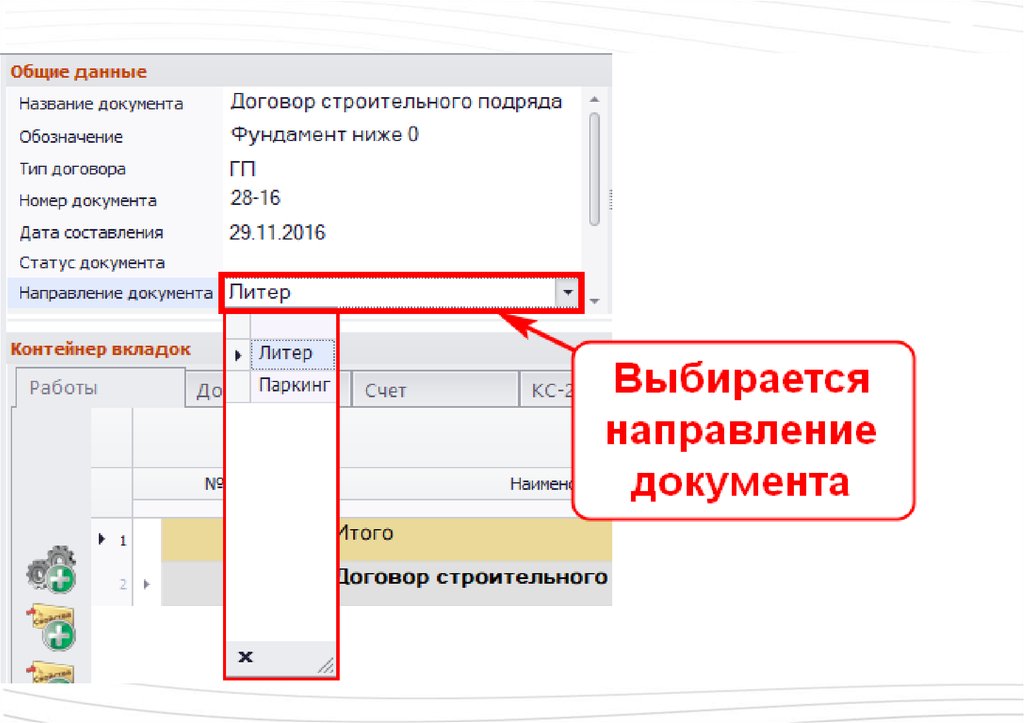Click the date 29.11.2016
1024x723 pixels.
pyautogui.click(x=277, y=233)
